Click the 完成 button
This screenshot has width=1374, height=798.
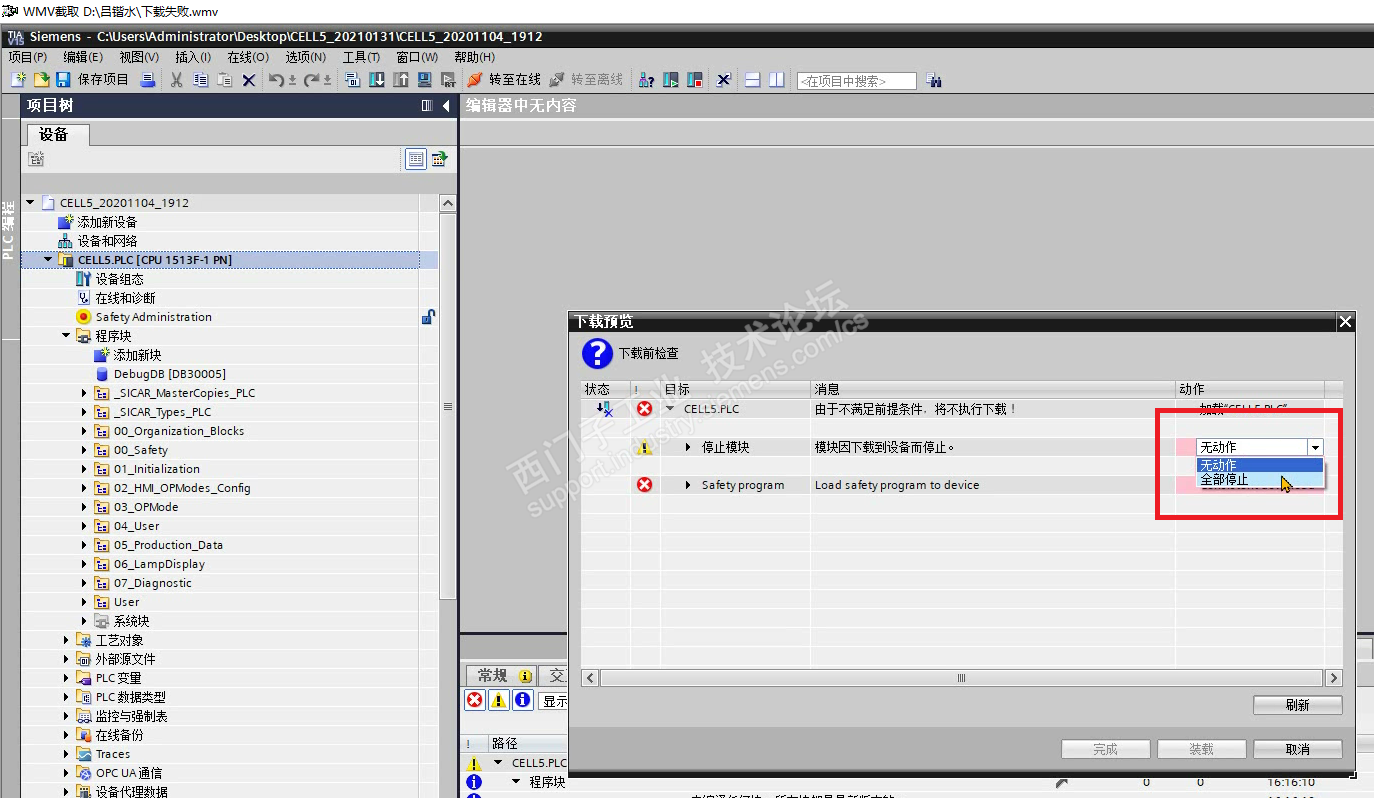pos(1106,749)
